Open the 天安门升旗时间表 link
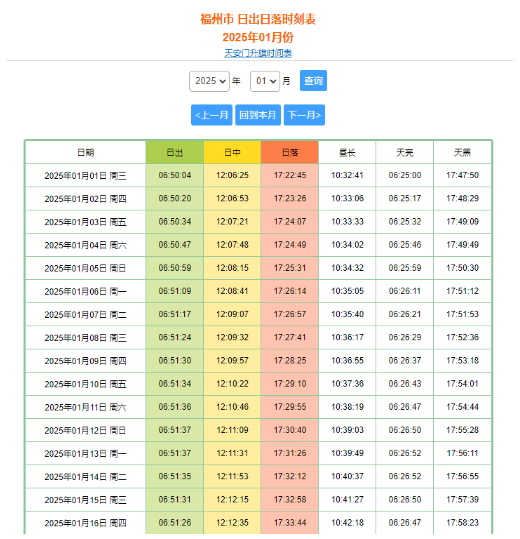 point(258,53)
